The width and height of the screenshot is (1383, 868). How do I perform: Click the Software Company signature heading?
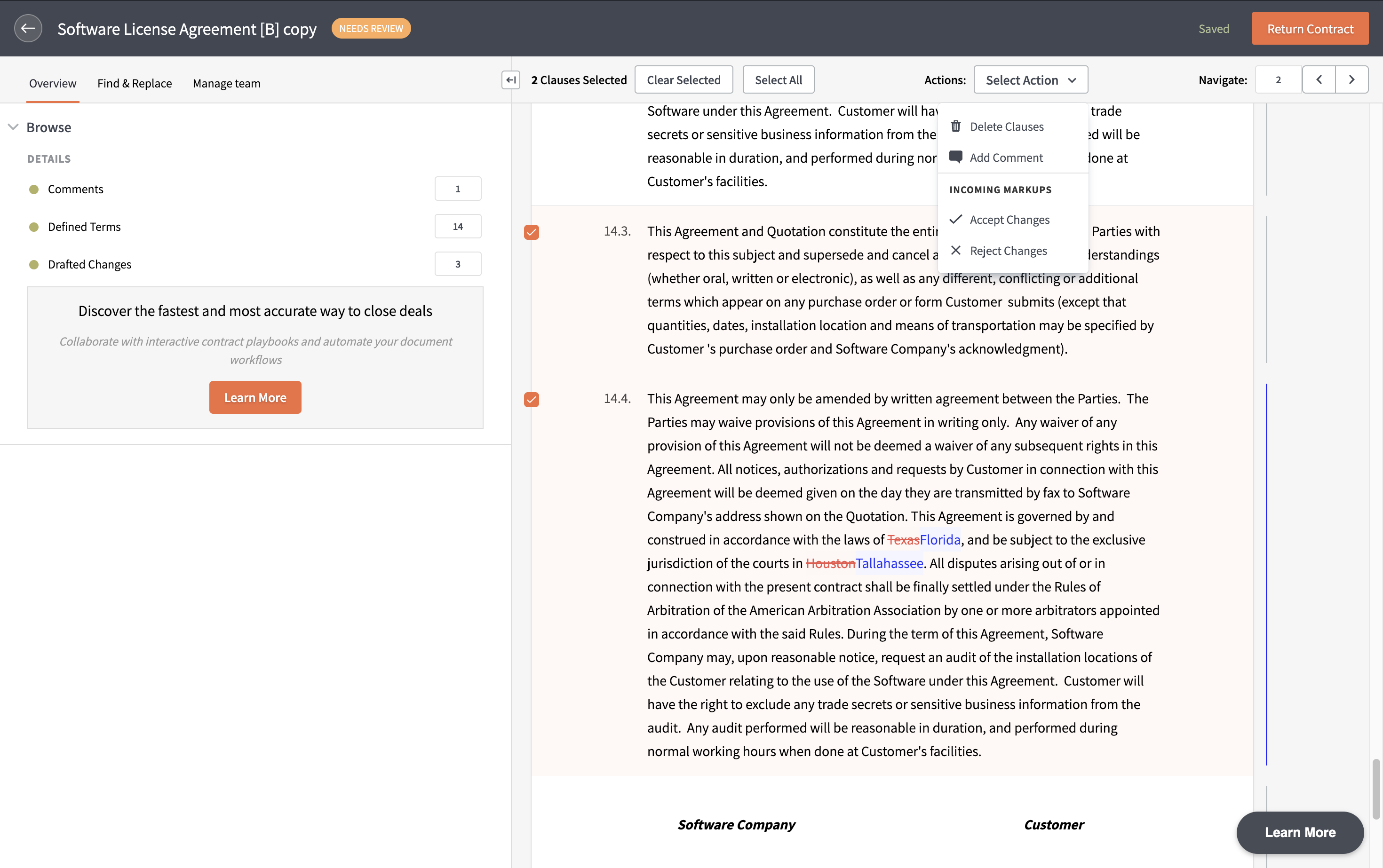click(x=736, y=824)
